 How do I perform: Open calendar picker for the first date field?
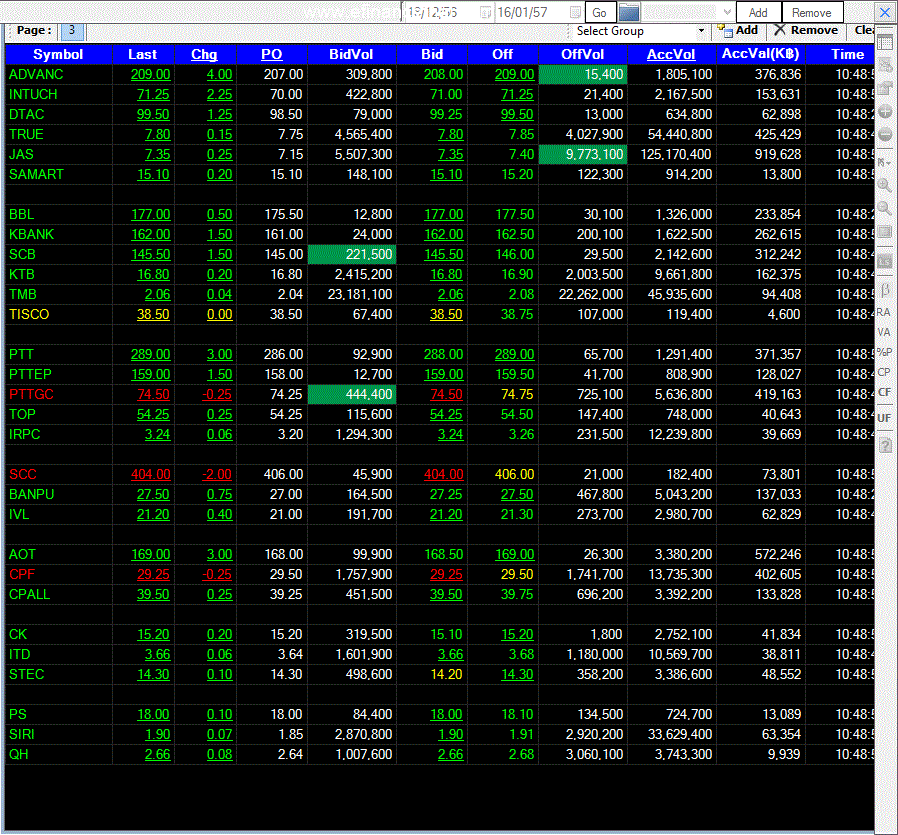485,13
